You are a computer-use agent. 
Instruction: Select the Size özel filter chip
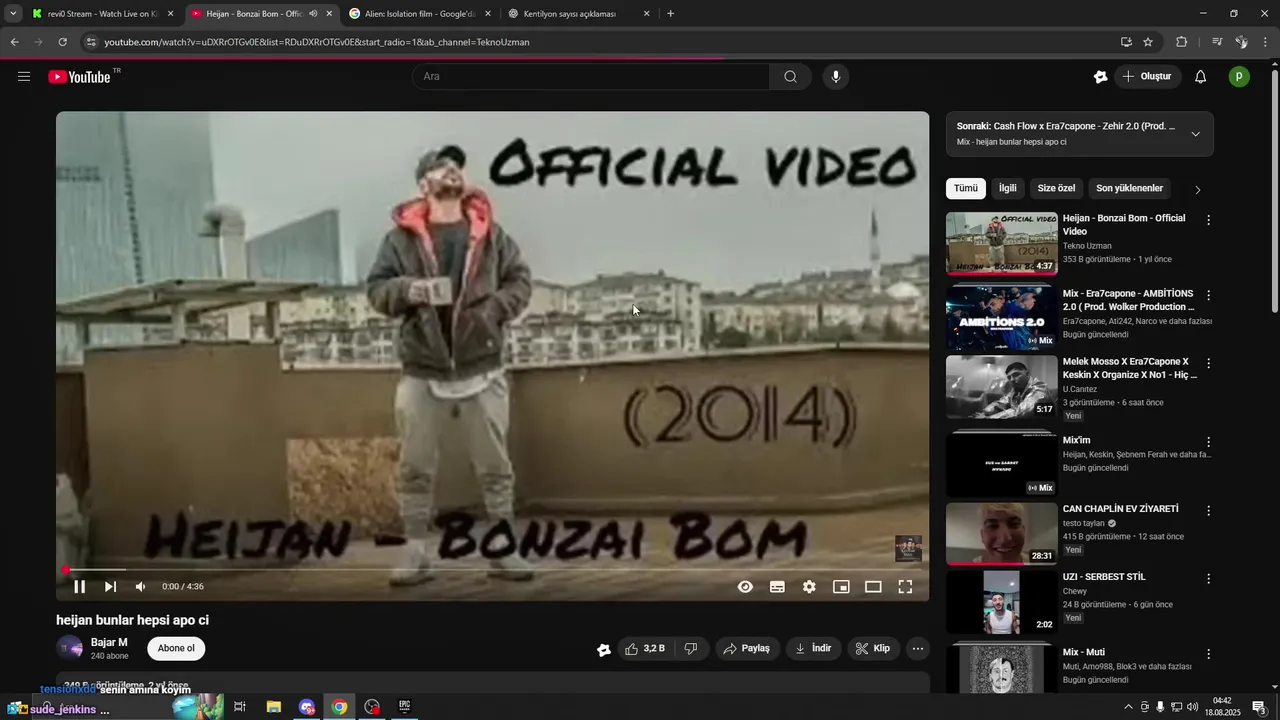(1057, 188)
